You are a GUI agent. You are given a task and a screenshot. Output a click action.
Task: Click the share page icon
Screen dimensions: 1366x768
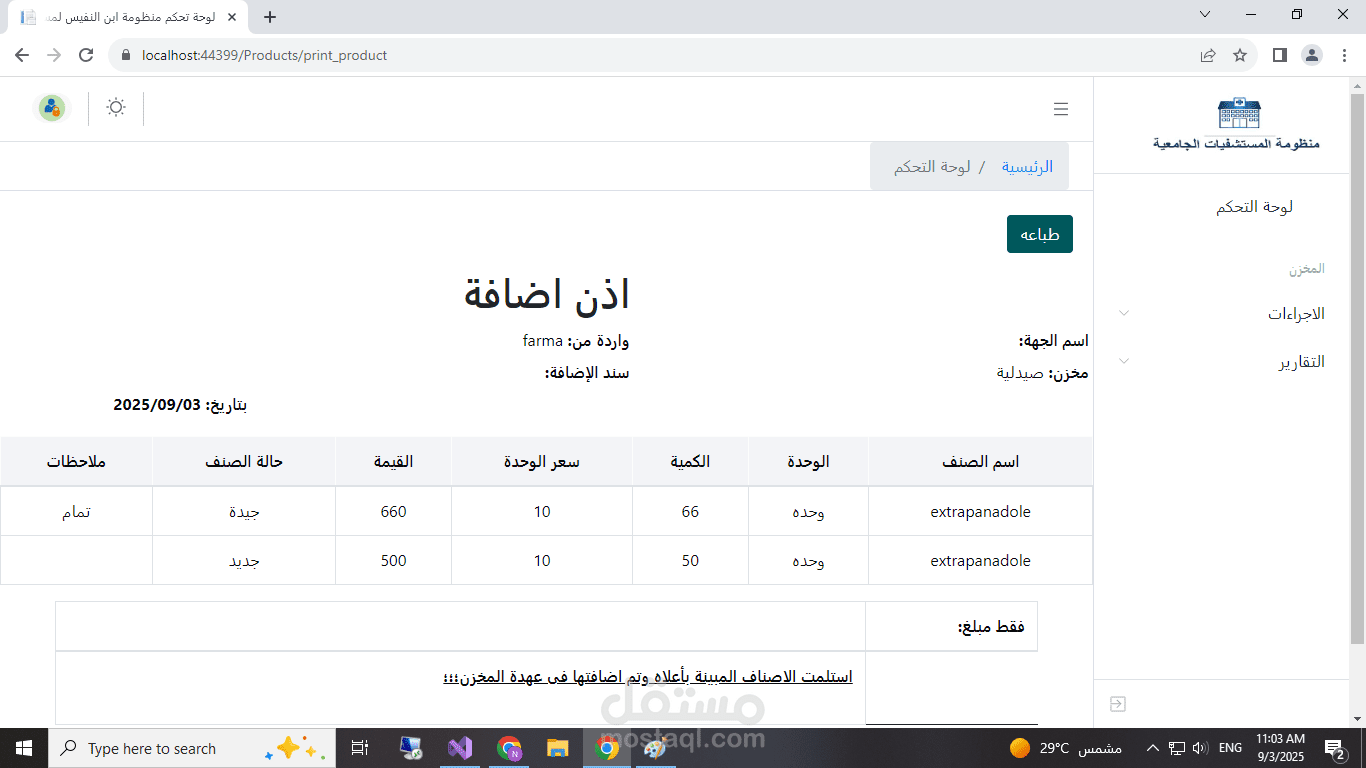(x=1208, y=55)
